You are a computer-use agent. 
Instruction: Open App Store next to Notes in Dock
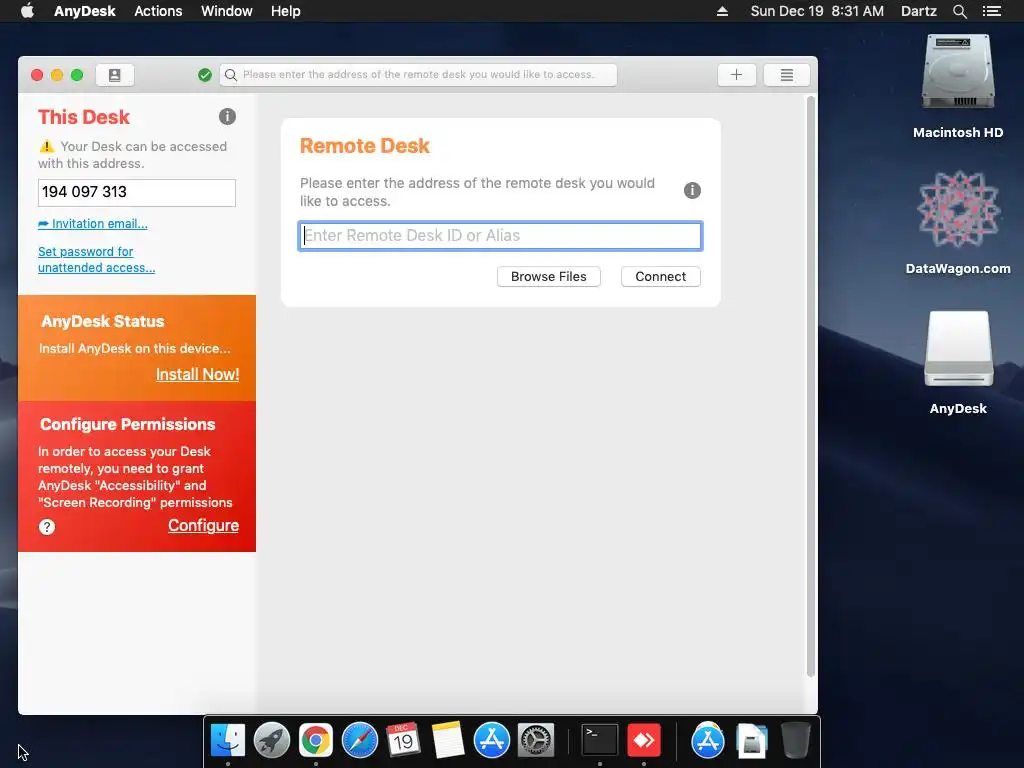[x=491, y=741]
